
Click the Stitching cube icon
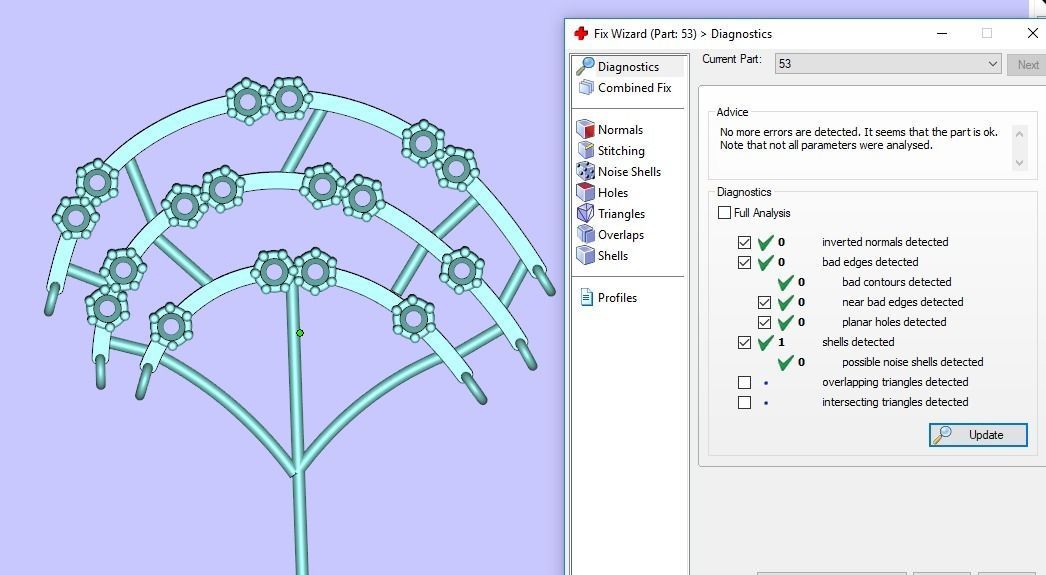coord(585,150)
